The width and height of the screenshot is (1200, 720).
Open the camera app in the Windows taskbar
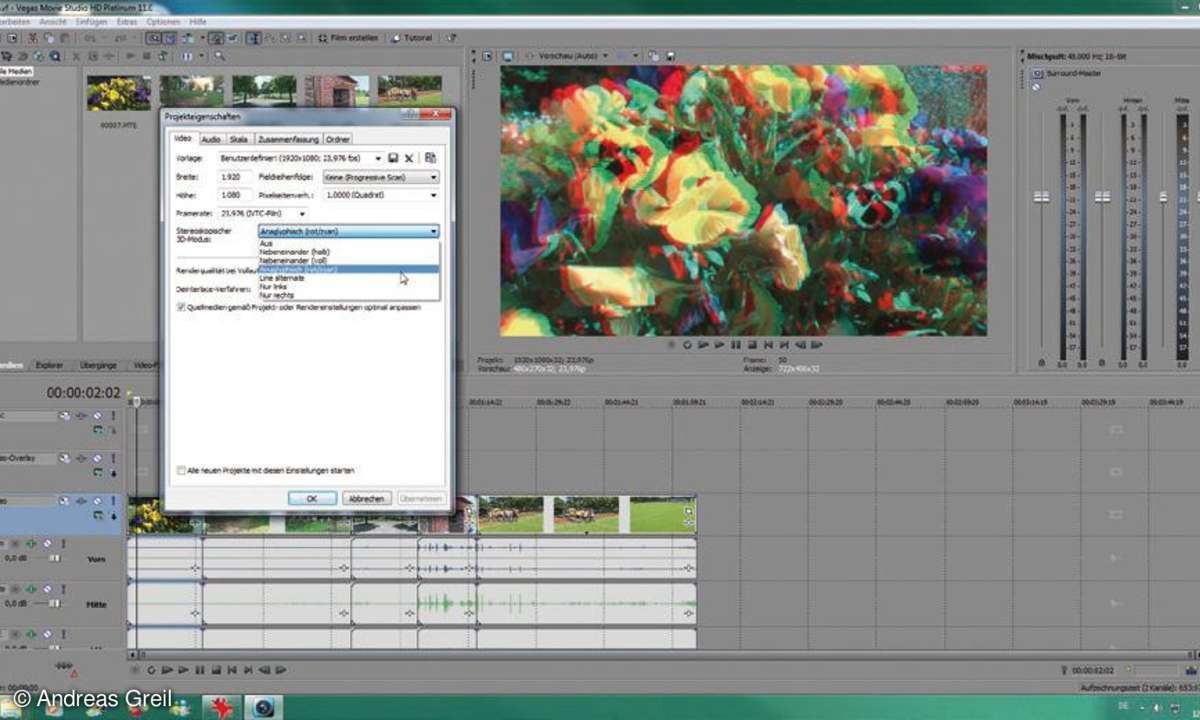[x=263, y=707]
